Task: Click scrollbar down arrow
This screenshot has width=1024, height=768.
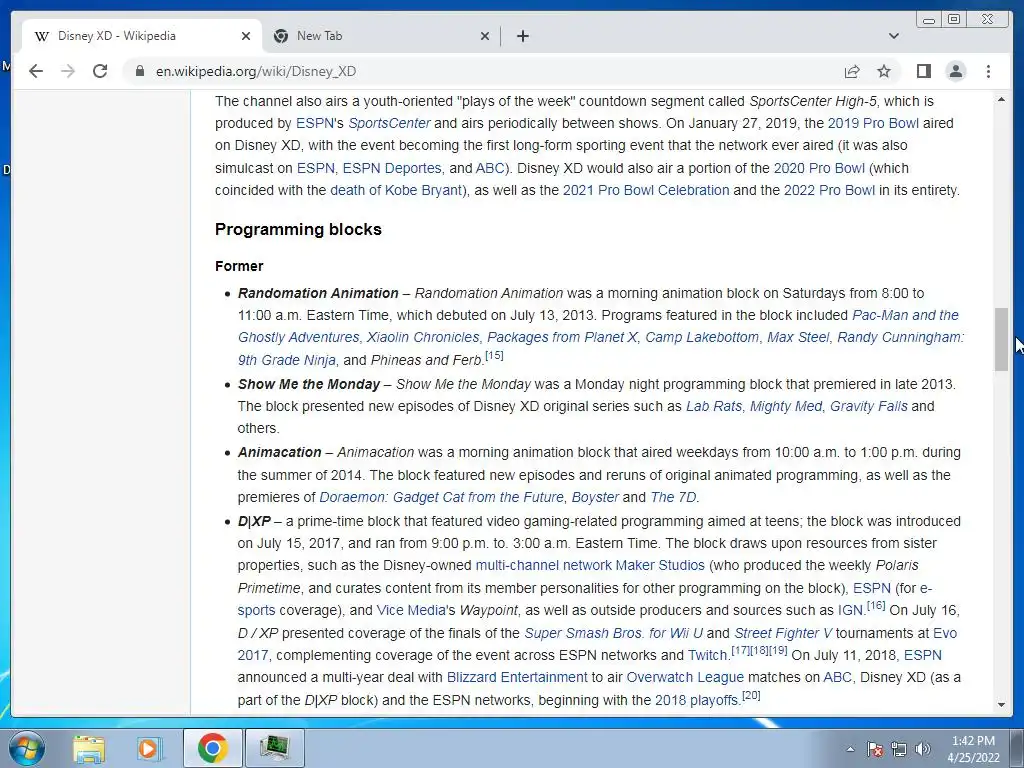Action: coord(1001,705)
